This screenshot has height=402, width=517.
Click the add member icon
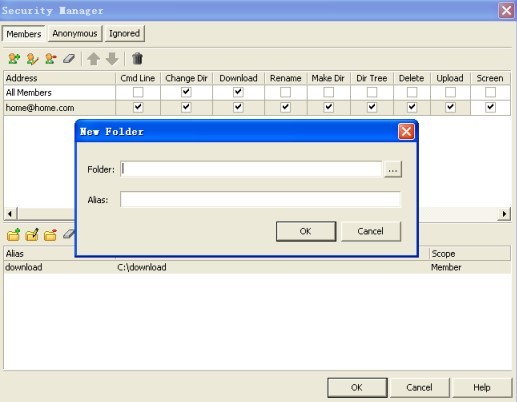(14, 59)
